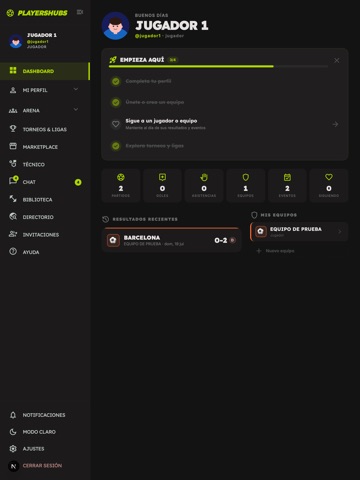
Task: Click the Invitaciones people icon
Action: tap(13, 234)
